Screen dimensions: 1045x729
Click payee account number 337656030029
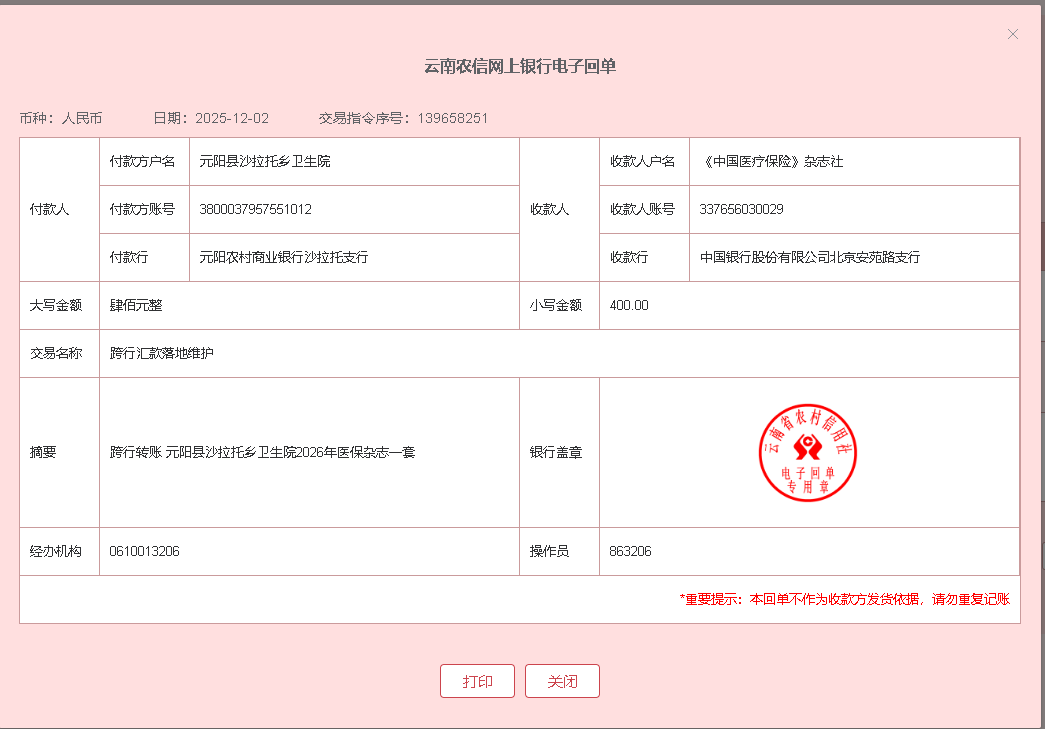[x=741, y=209]
